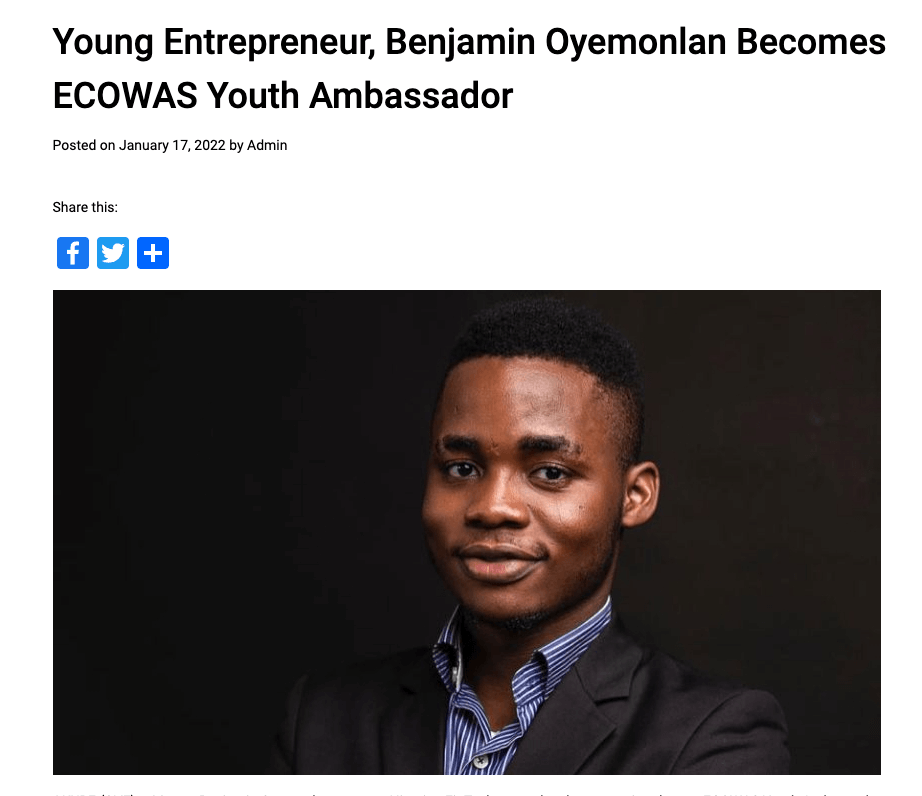Click the word 'Becomes' in the headline

pyautogui.click(x=811, y=42)
